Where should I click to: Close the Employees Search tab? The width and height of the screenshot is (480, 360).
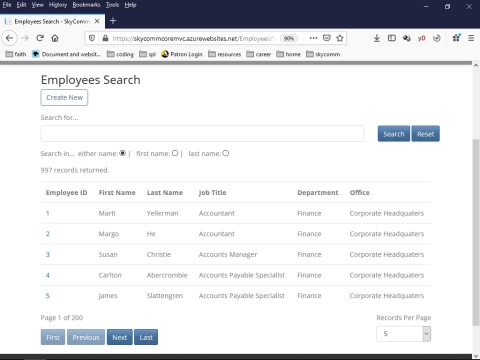pyautogui.click(x=97, y=21)
